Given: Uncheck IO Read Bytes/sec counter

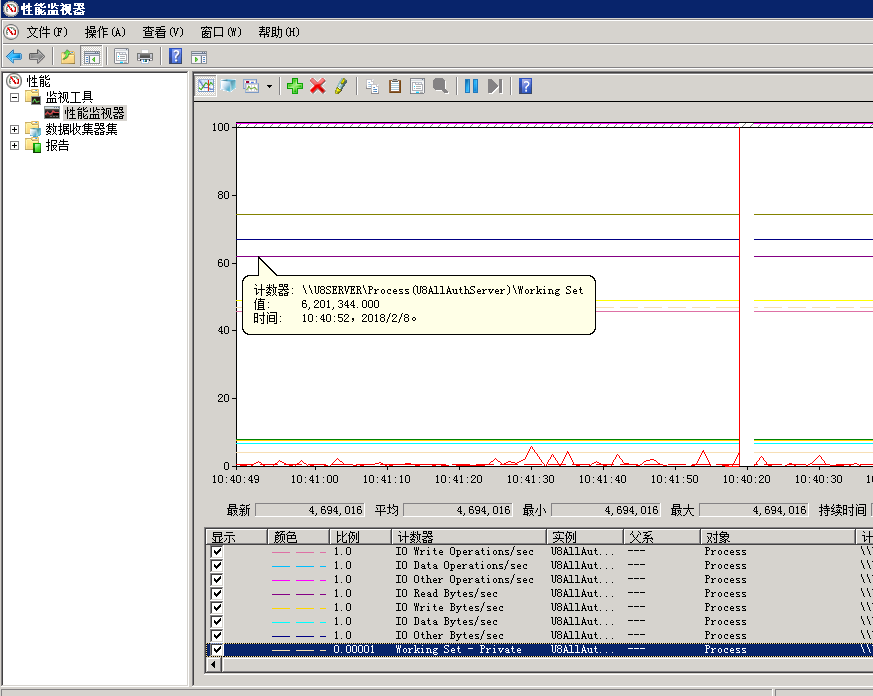Looking at the screenshot, I should tap(217, 594).
